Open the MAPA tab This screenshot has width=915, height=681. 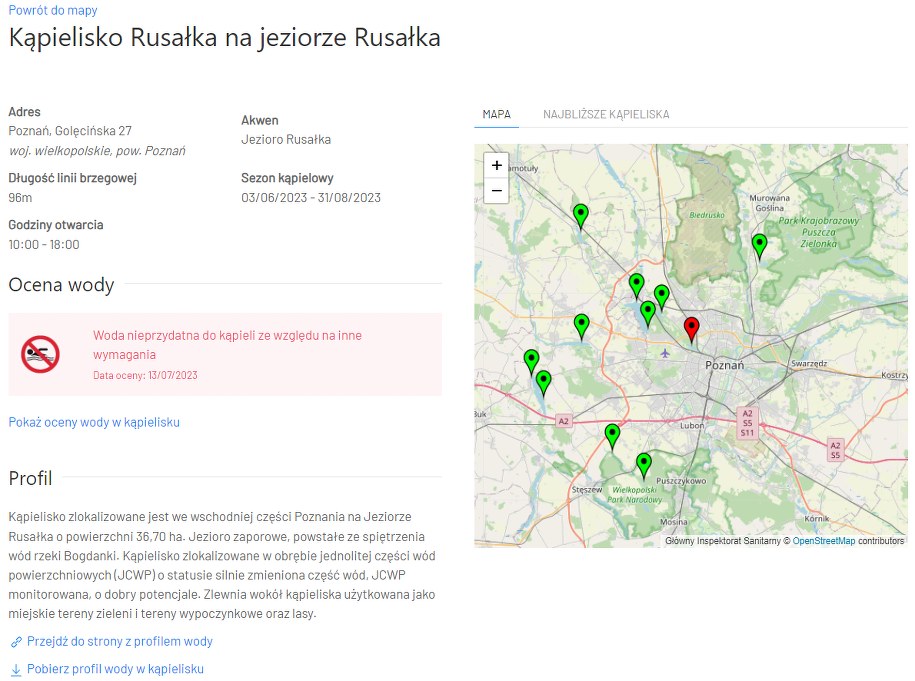pos(496,114)
